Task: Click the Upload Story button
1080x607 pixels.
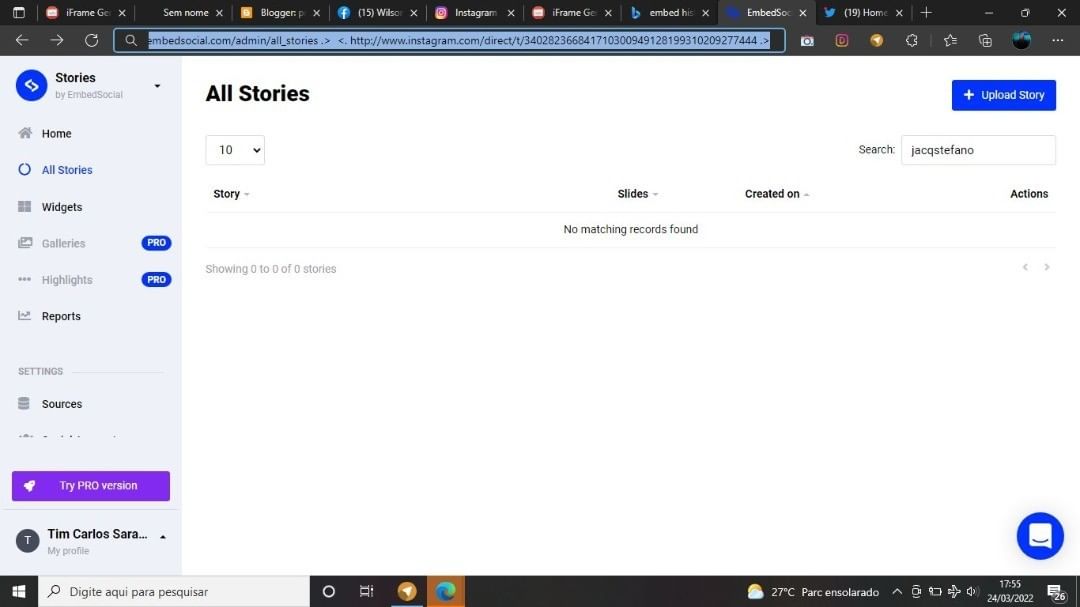Action: tap(1004, 95)
